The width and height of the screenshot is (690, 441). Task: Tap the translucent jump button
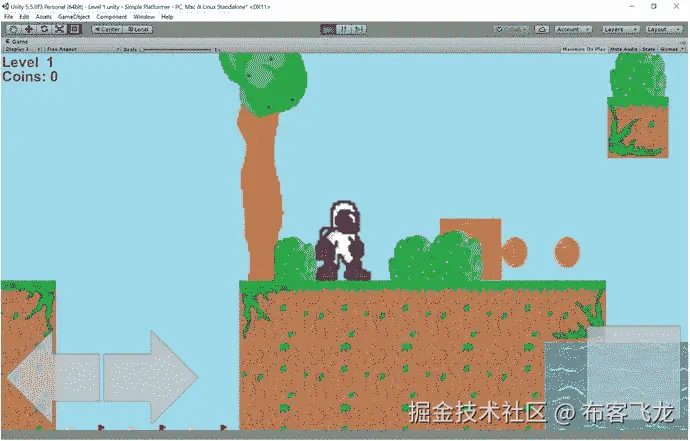tap(634, 372)
